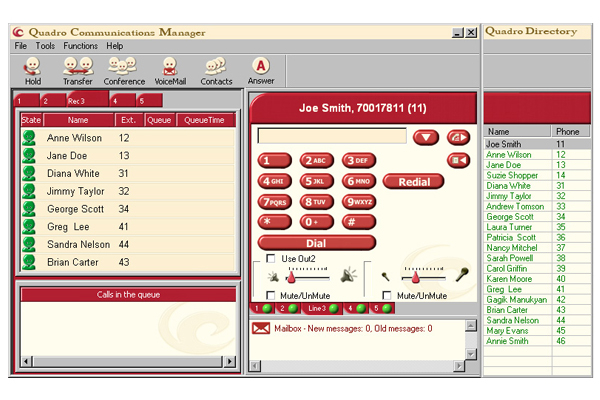Click Anne Wilson's green status icon

point(29,138)
